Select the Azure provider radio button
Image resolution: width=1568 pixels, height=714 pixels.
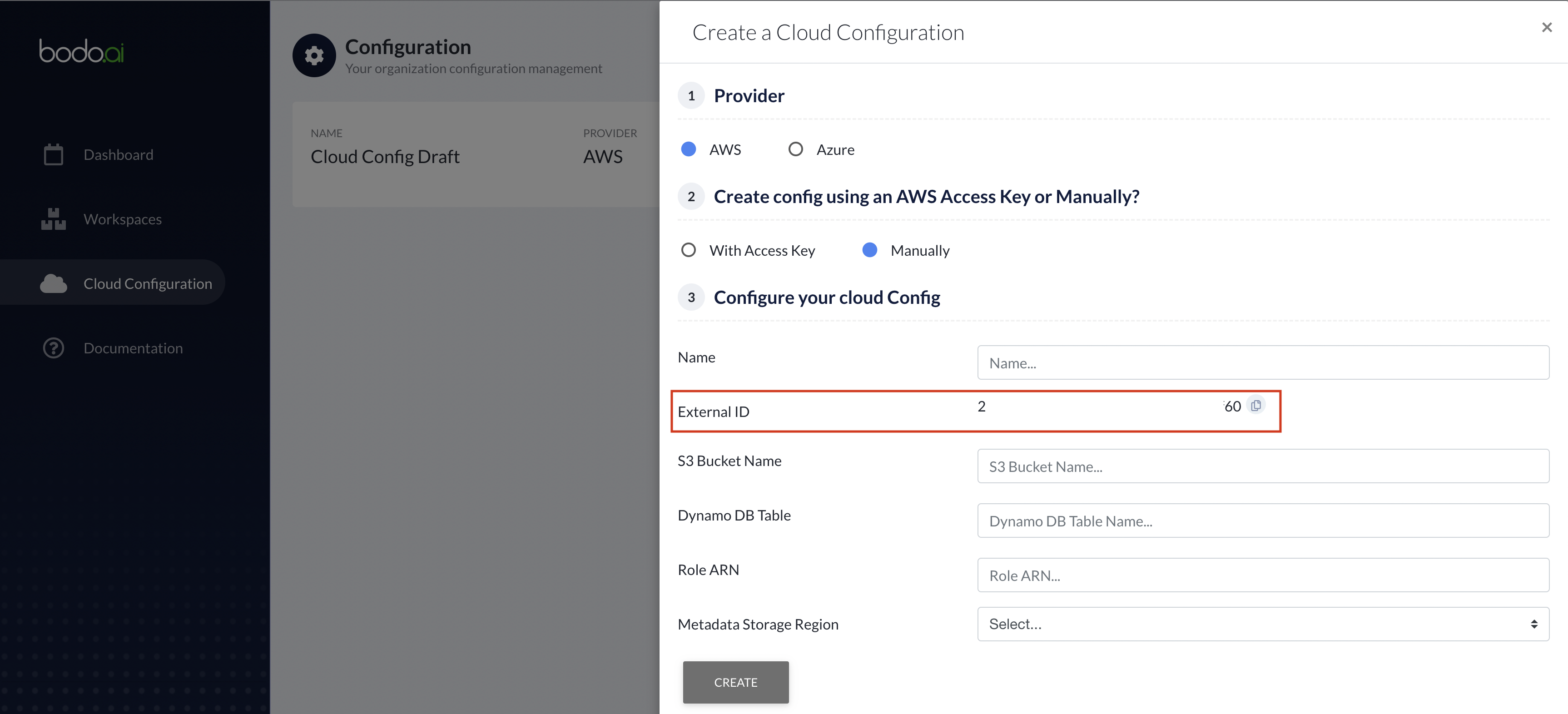click(795, 149)
